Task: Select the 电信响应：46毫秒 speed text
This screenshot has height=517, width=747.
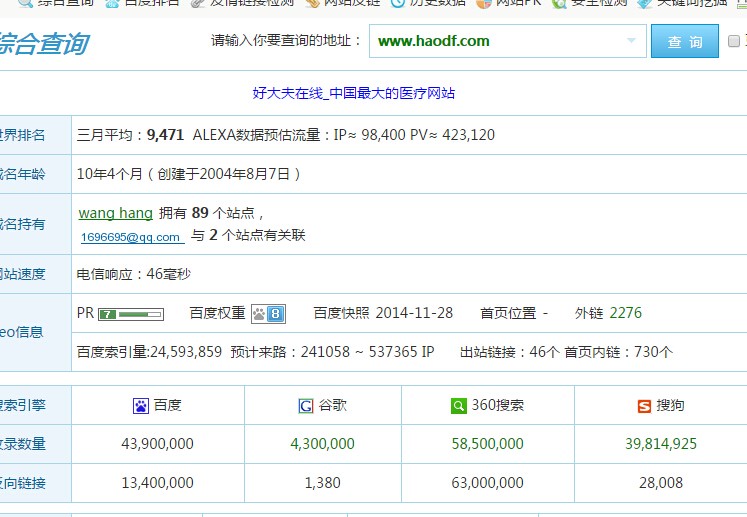Action: [x=133, y=274]
